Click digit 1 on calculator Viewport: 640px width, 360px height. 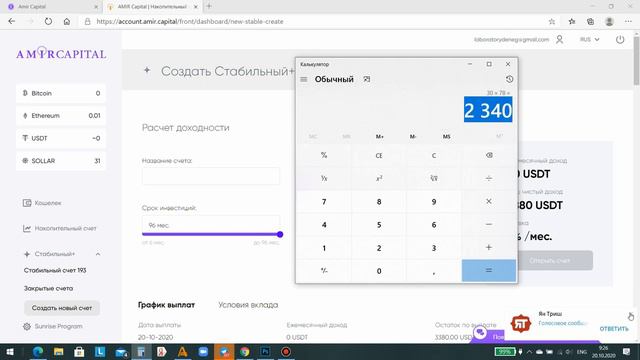coord(324,248)
